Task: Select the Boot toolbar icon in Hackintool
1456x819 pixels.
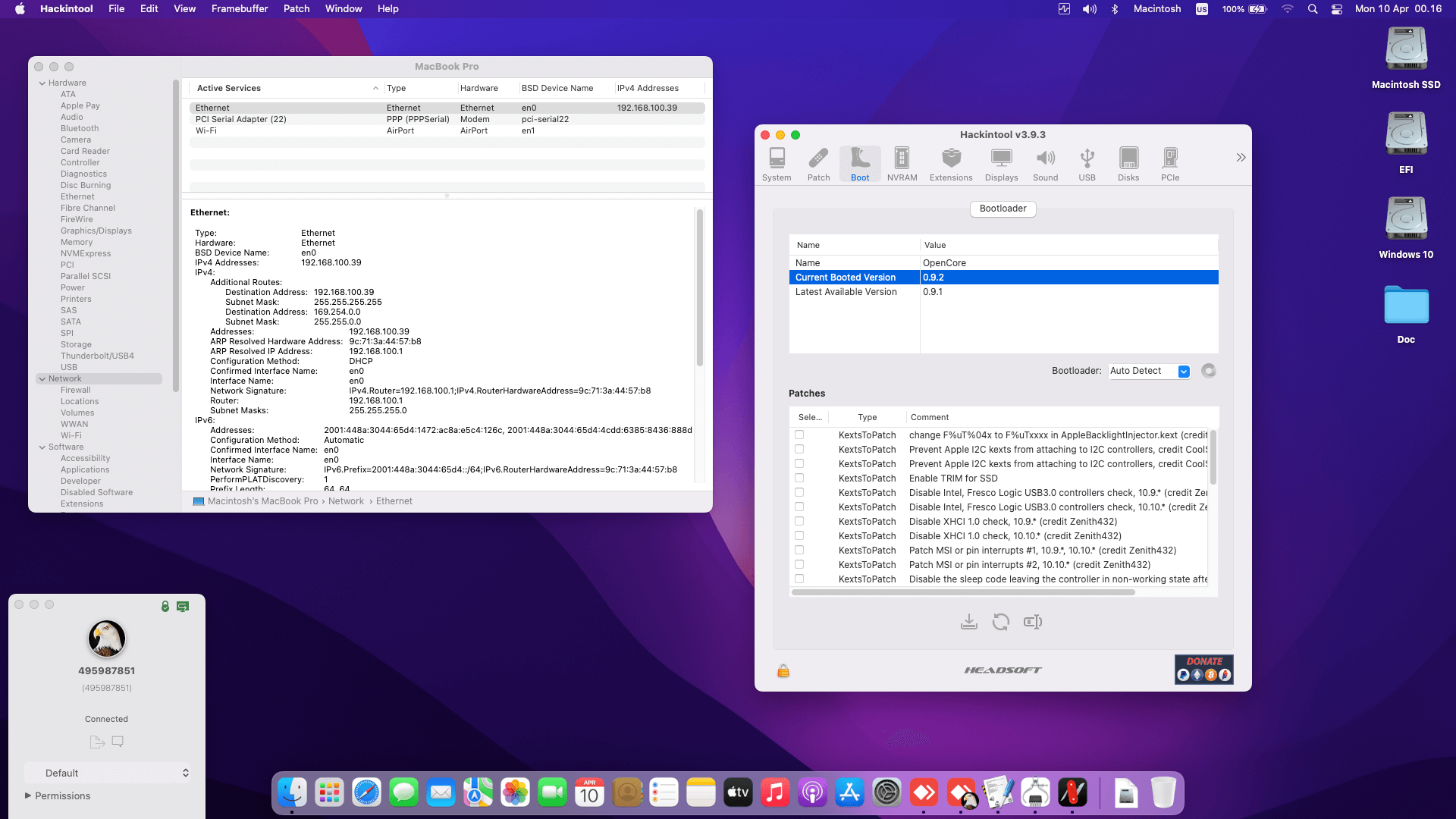Action: [x=860, y=164]
